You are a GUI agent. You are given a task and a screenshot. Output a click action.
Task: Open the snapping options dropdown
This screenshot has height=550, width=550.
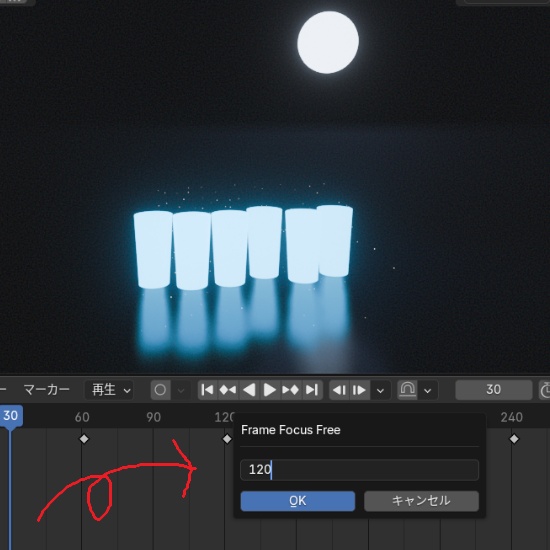click(428, 390)
